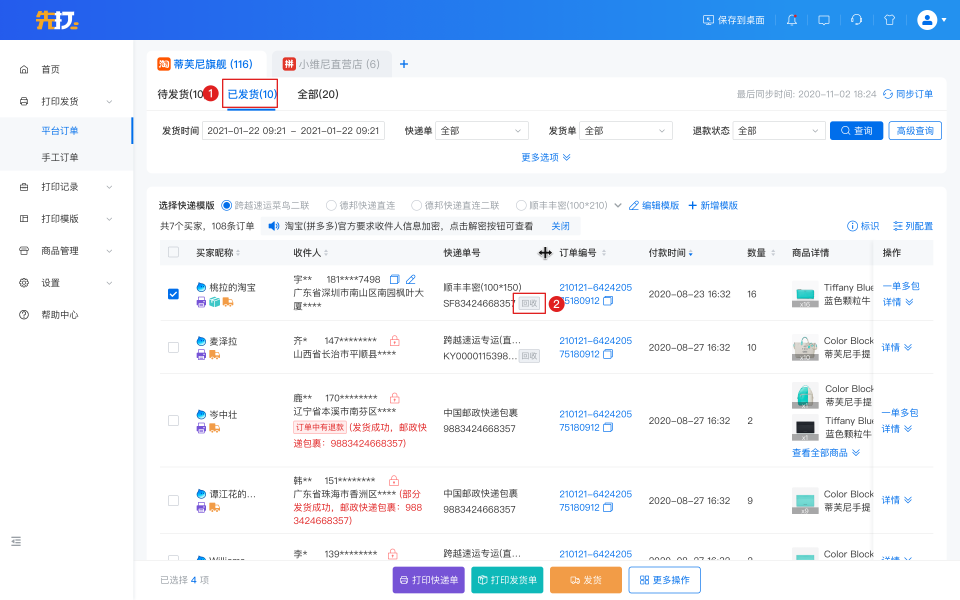This screenshot has width=960, height=600.
Task: Expand 更多选项 filter options
Action: [x=546, y=157]
